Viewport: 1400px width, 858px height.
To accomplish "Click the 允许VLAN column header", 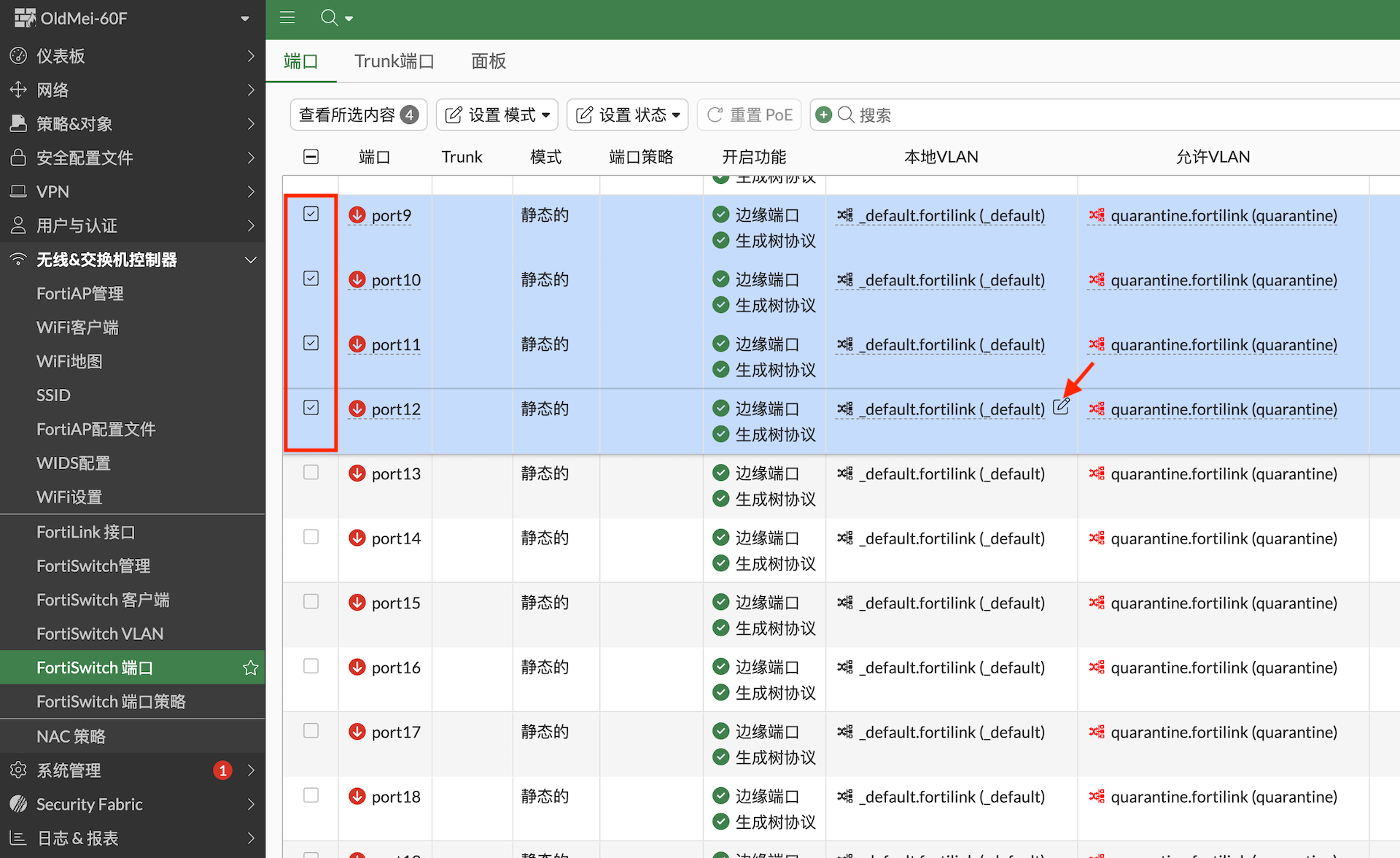I will [x=1213, y=157].
